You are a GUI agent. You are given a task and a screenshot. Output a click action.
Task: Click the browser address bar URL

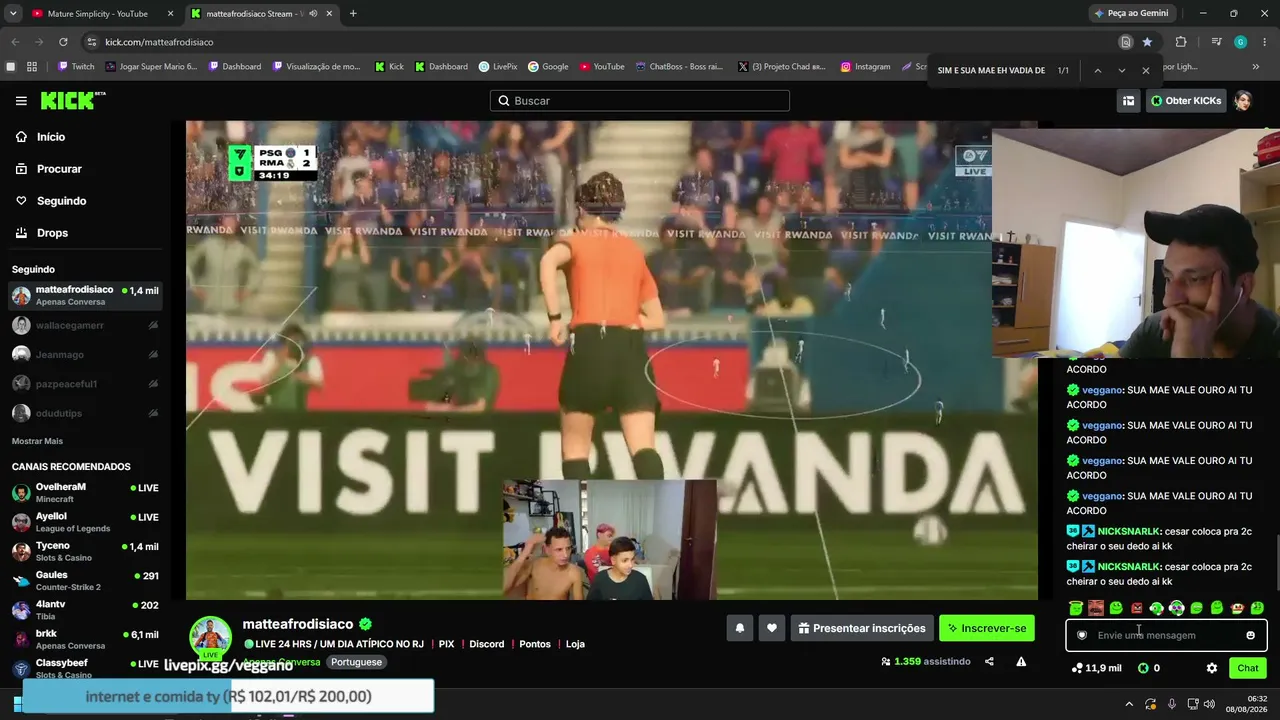(x=159, y=42)
